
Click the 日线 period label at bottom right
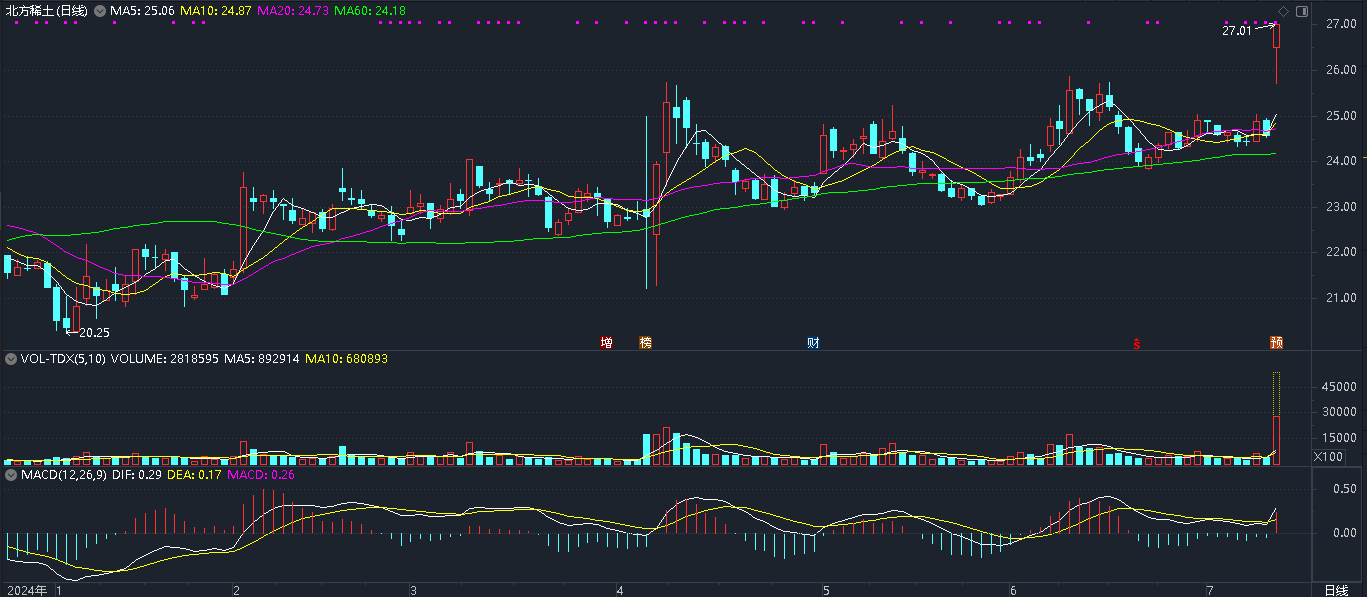[1336, 590]
